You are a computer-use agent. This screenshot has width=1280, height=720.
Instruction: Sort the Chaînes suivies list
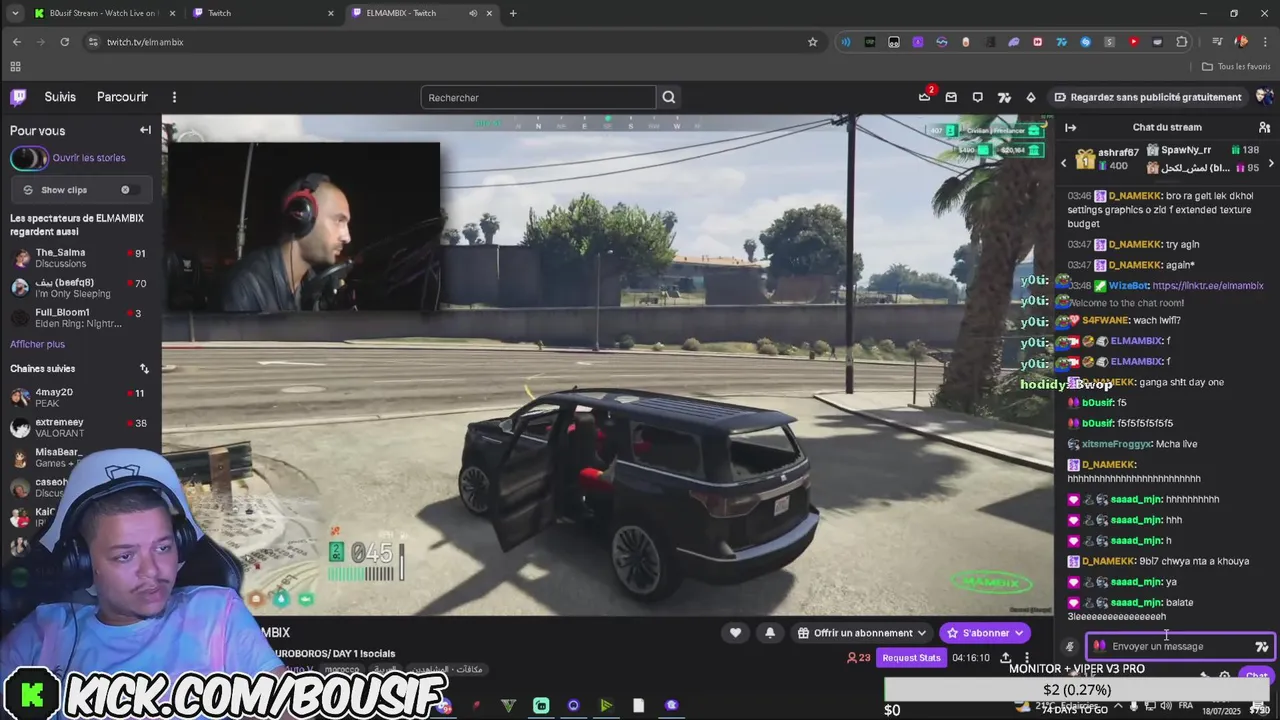click(144, 369)
